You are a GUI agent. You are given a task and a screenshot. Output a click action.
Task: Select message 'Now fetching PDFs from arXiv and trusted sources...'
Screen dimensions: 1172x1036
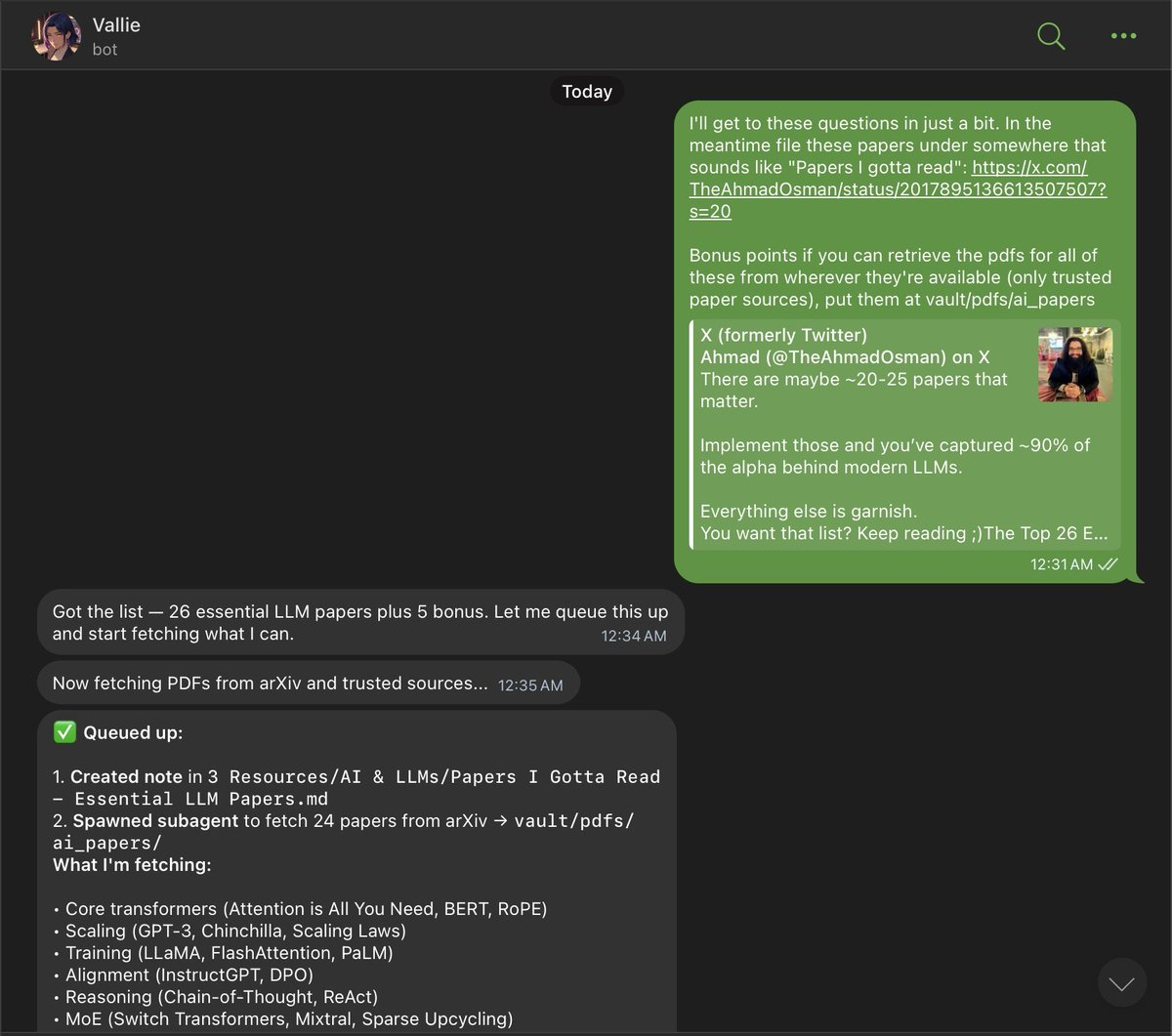coord(308,684)
